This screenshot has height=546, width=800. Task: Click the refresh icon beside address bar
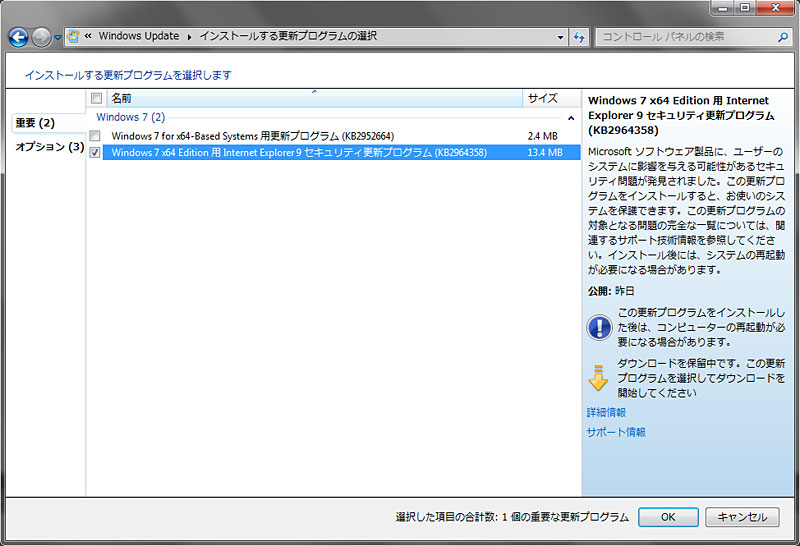pyautogui.click(x=578, y=37)
